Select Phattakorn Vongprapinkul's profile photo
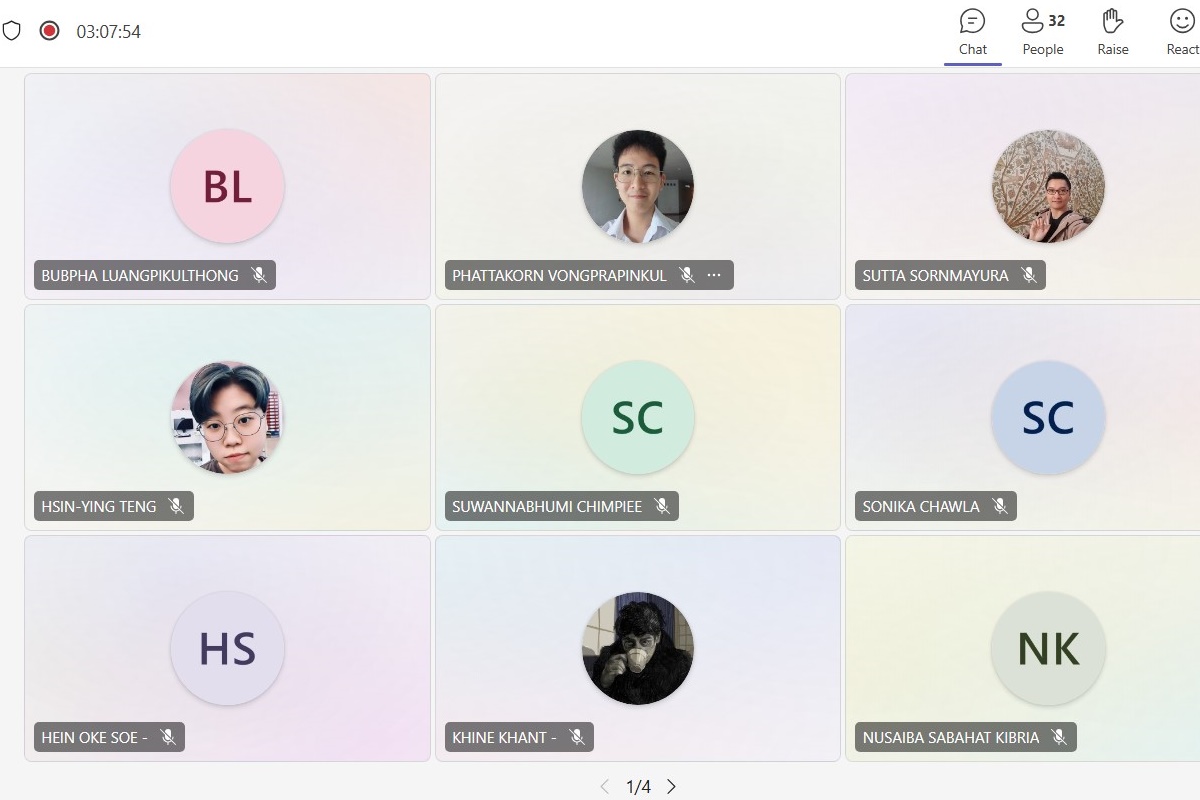The width and height of the screenshot is (1200, 800). coord(638,186)
